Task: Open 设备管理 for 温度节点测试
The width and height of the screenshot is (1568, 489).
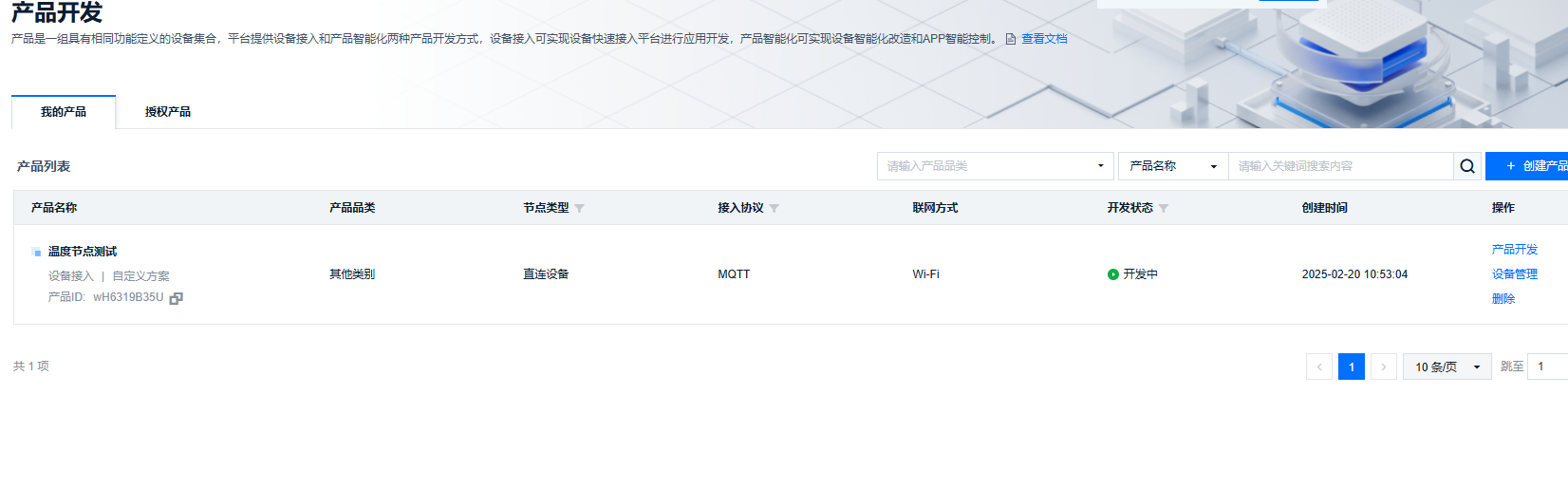Action: click(1514, 274)
